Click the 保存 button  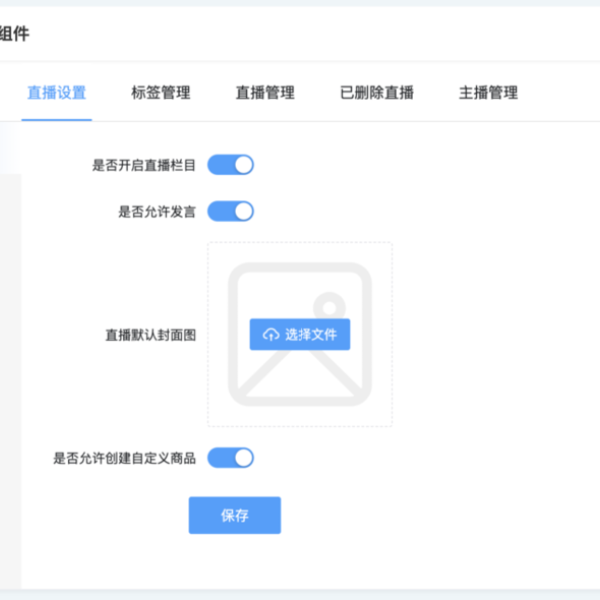235,515
